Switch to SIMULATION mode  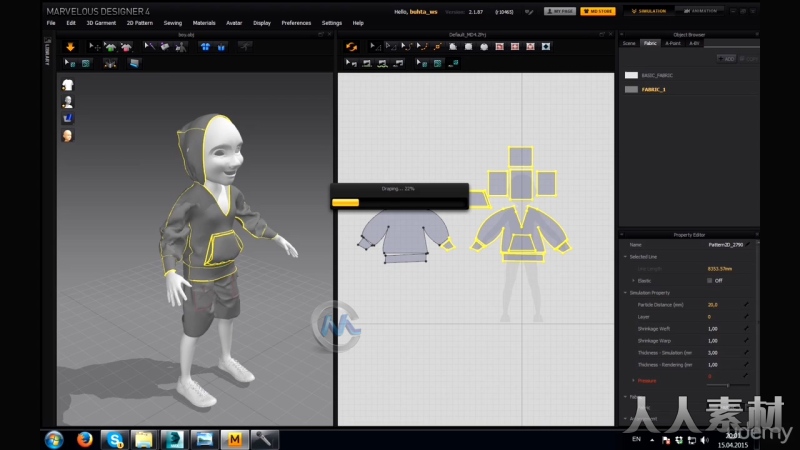(648, 11)
